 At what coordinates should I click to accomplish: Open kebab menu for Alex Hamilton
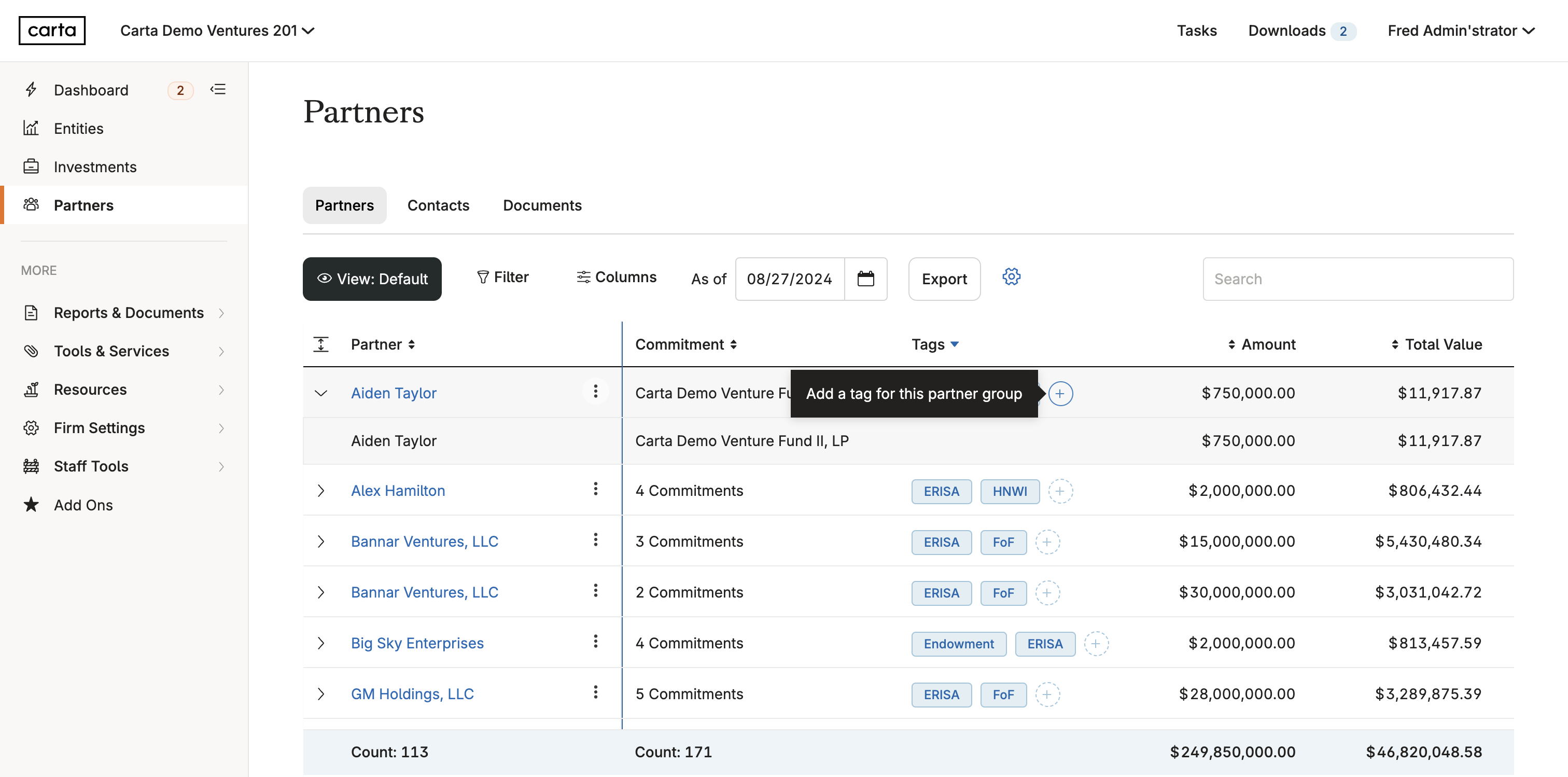point(595,489)
